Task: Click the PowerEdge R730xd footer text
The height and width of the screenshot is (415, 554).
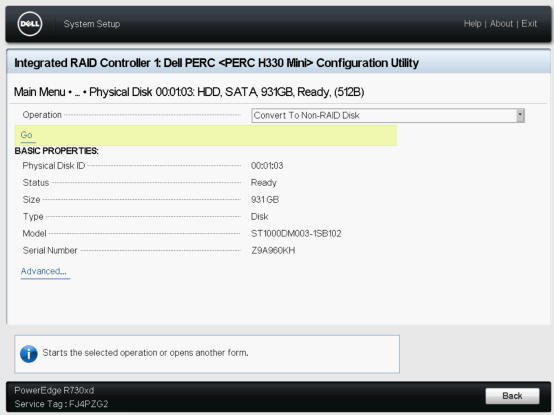Action: (54, 391)
